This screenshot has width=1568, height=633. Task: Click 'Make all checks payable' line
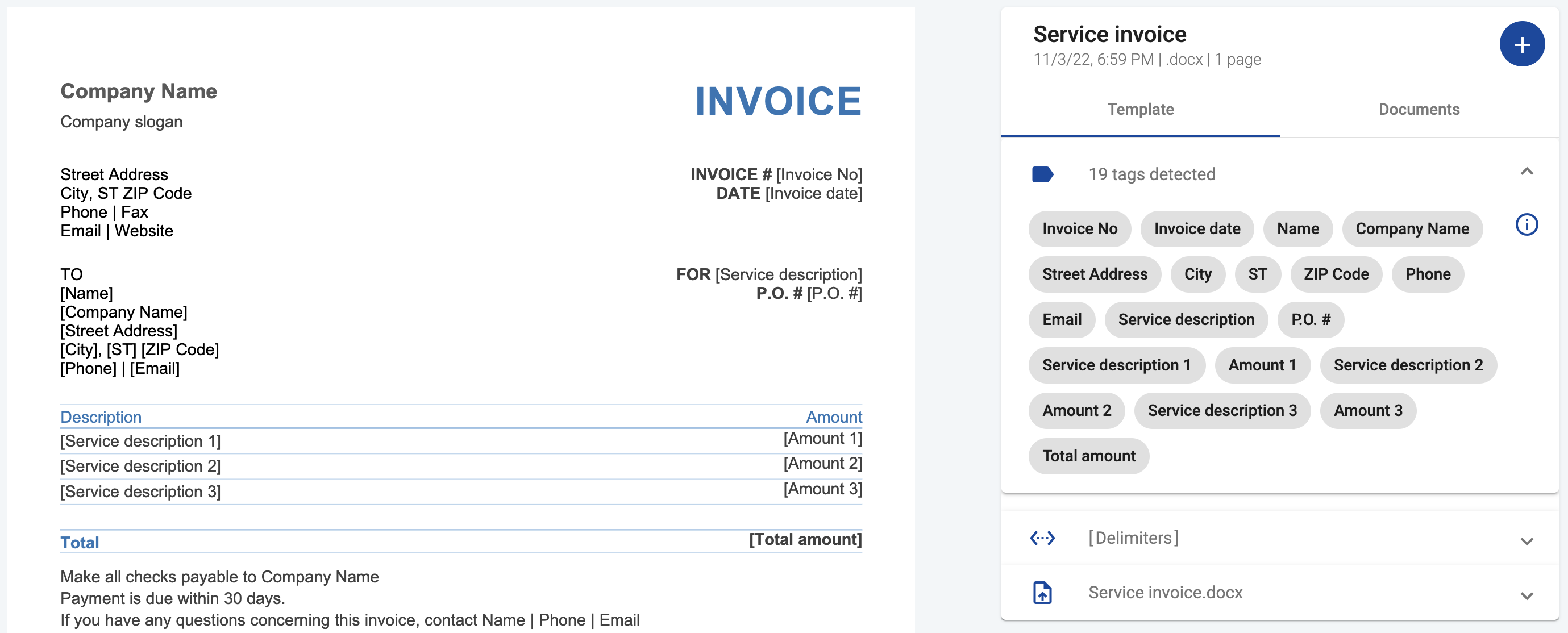point(219,577)
